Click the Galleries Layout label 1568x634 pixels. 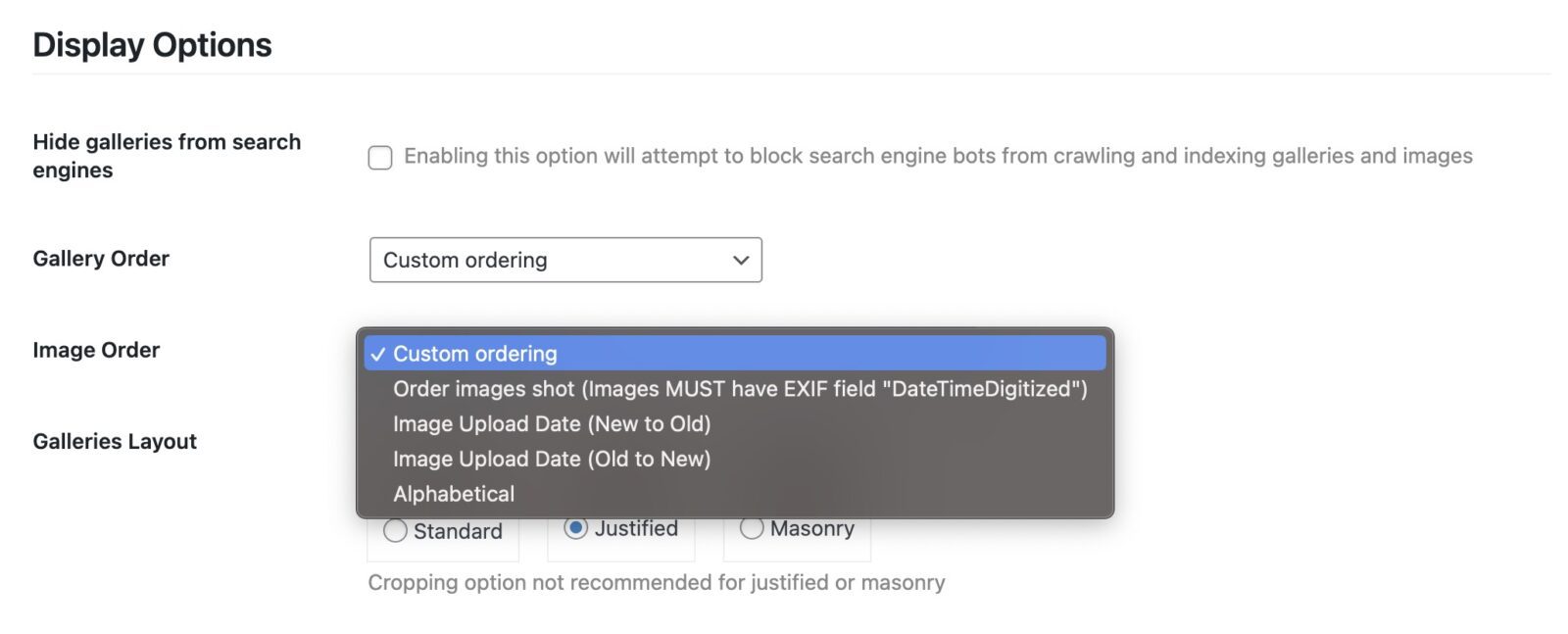point(115,441)
